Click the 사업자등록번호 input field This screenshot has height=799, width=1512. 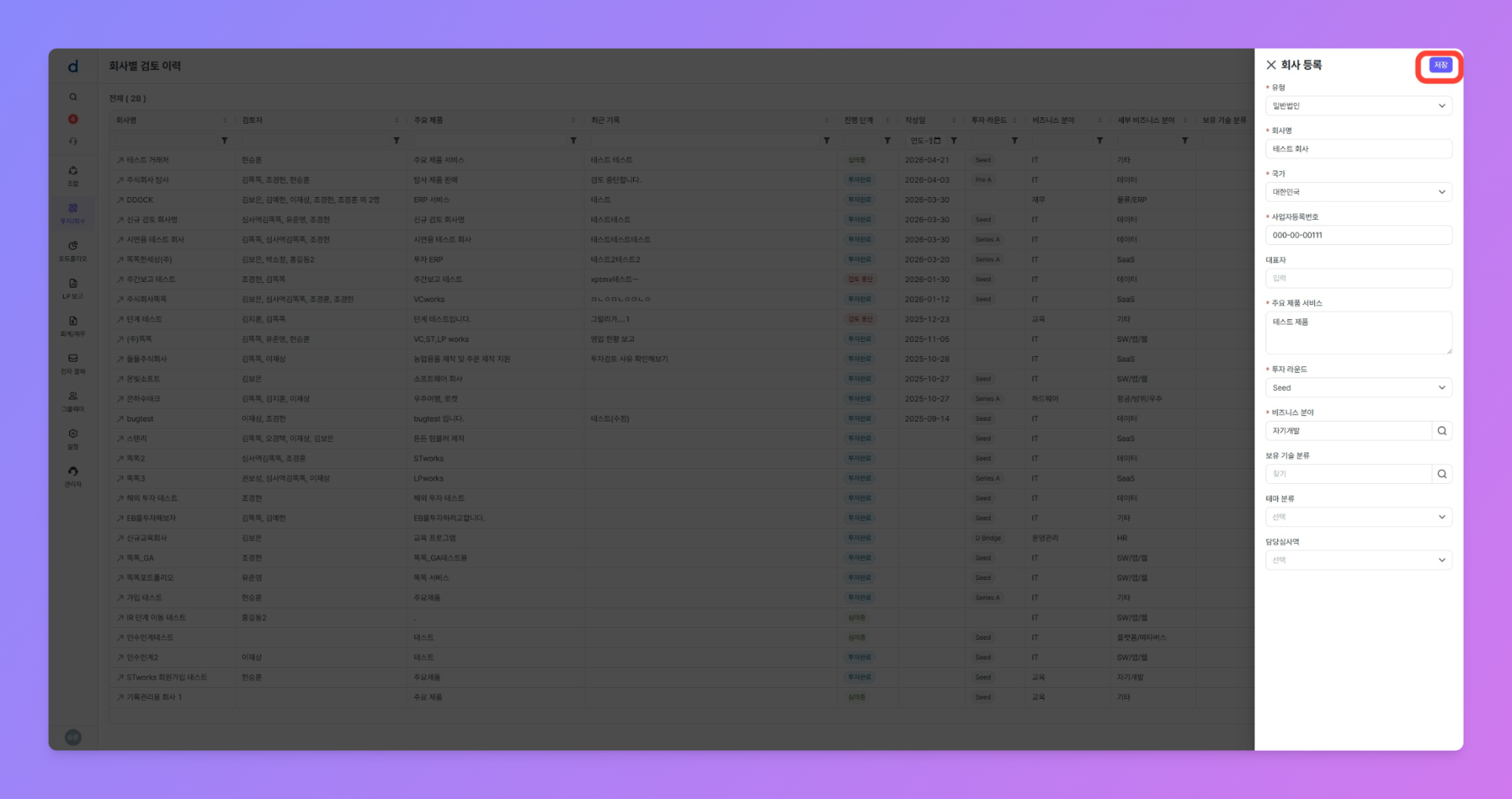tap(1358, 235)
